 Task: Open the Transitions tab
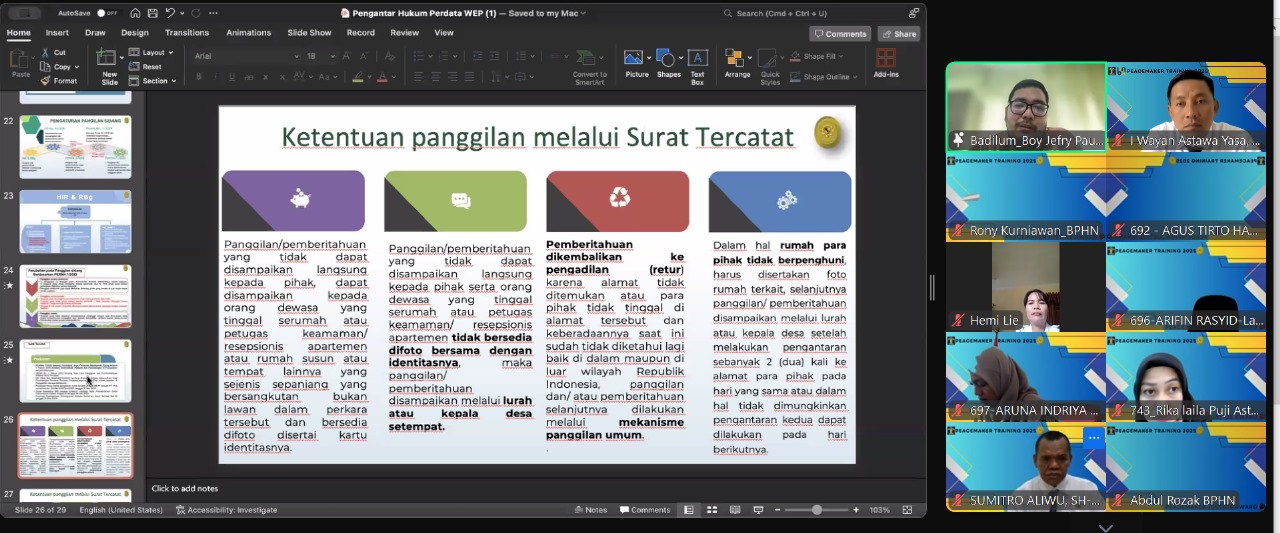[x=187, y=32]
